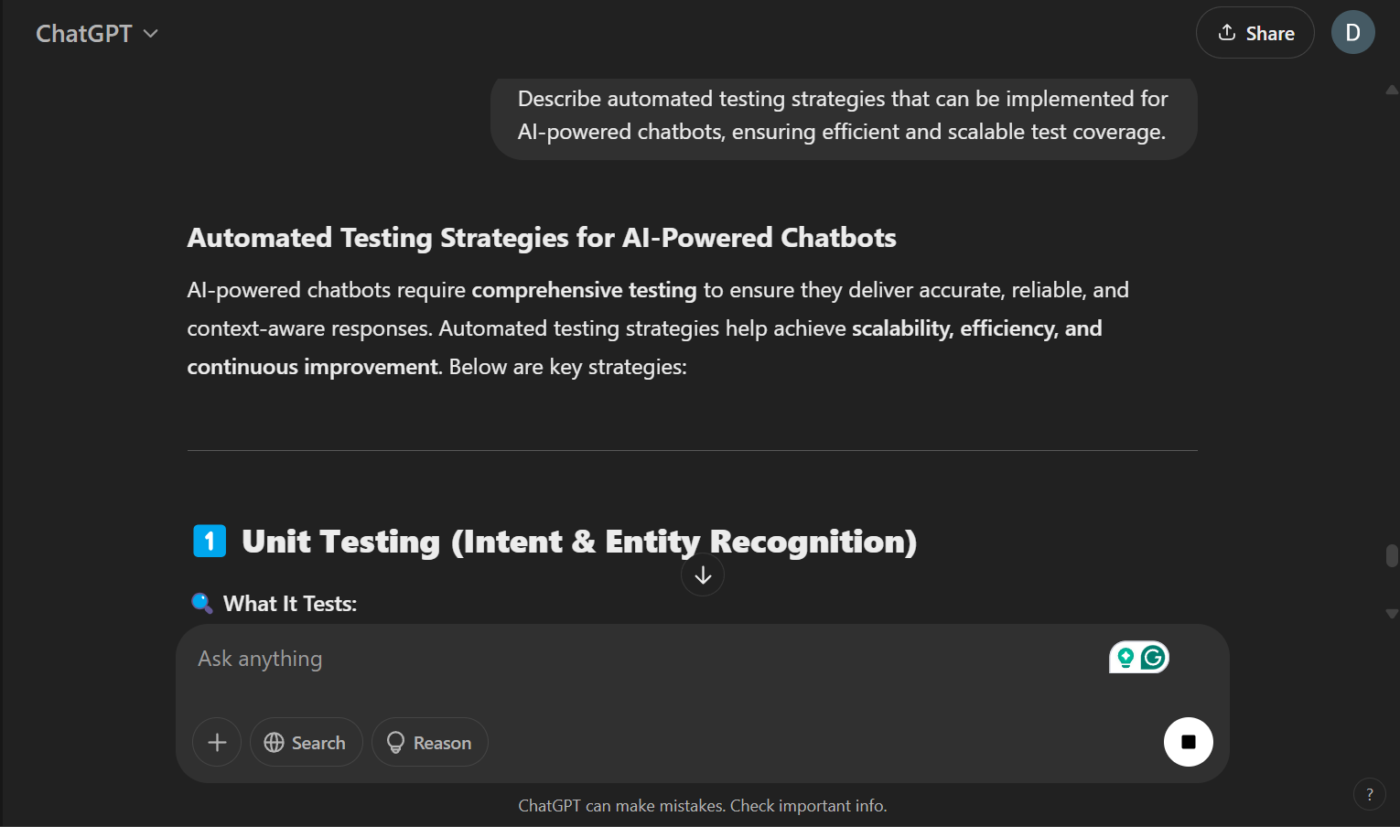Image resolution: width=1400 pixels, height=827 pixels.
Task: Click the scrollbar down arrow
Action: point(1391,613)
